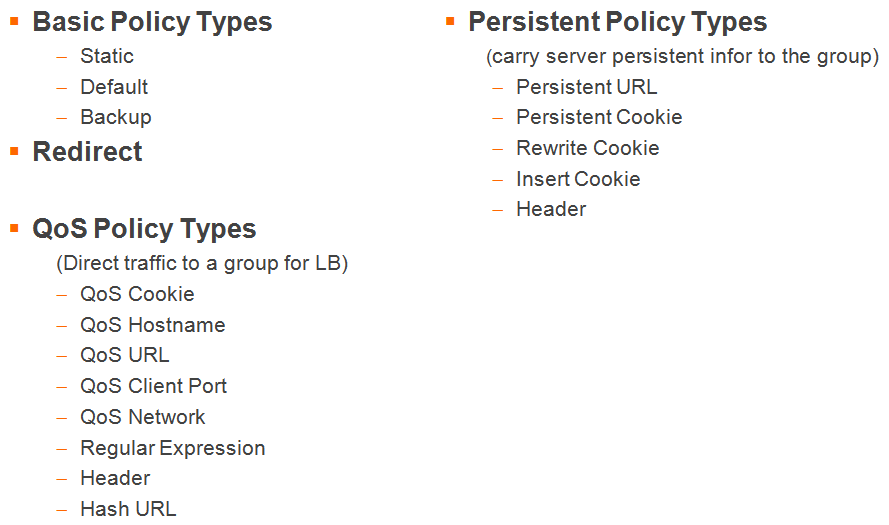
Task: Click the QoS Policy Types heading
Action: point(144,230)
